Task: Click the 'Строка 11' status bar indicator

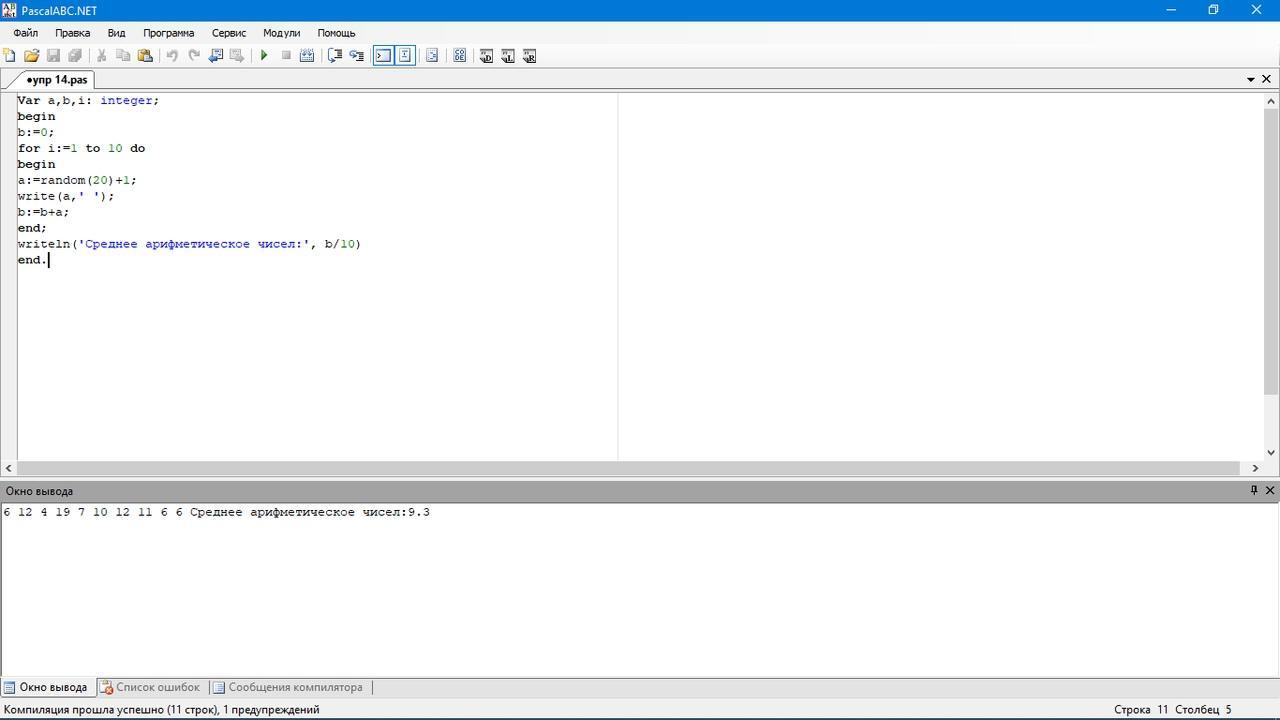Action: pos(1141,710)
